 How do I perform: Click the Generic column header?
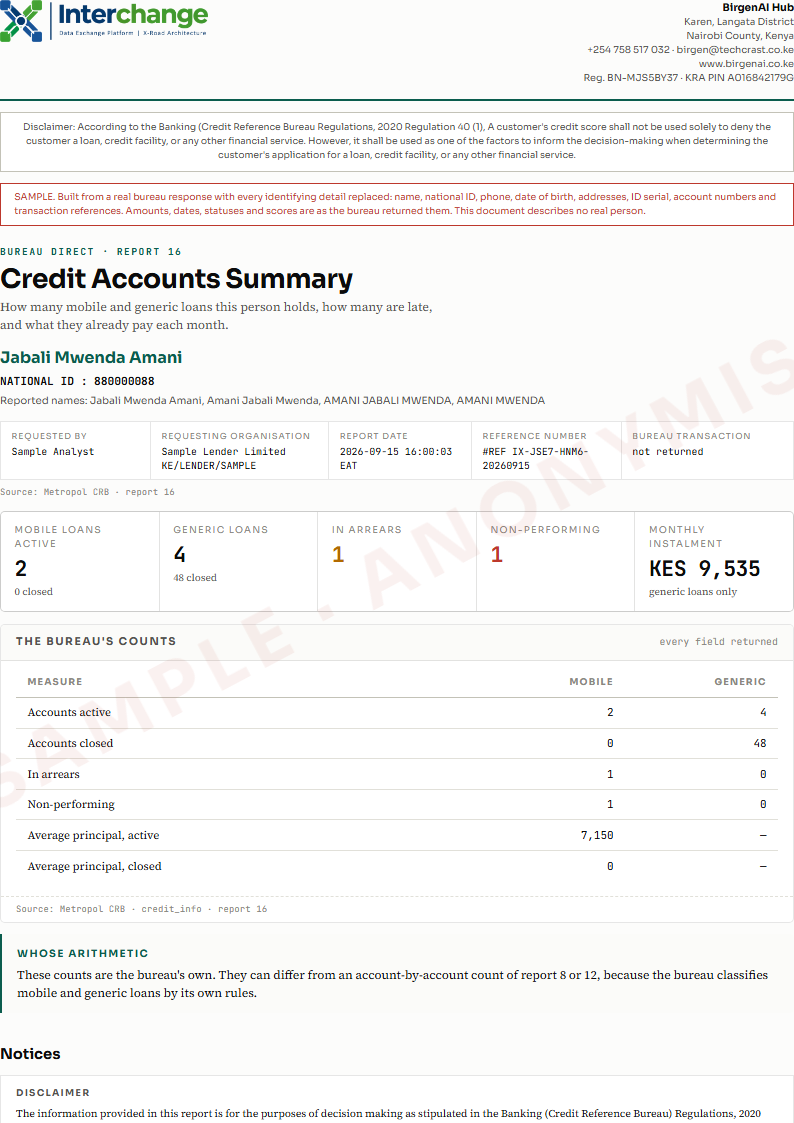tap(740, 681)
